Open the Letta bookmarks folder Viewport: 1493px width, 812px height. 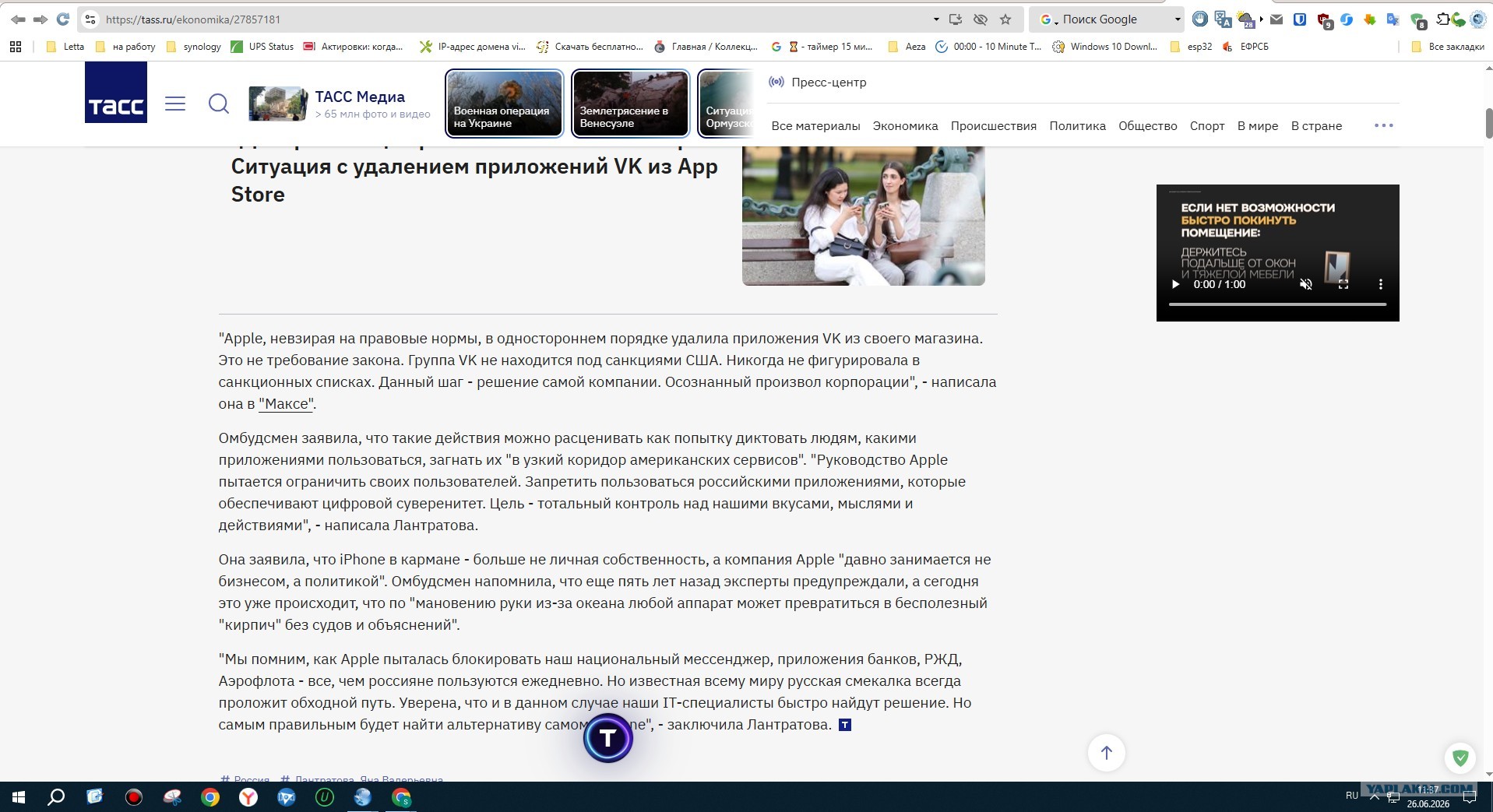(x=65, y=47)
